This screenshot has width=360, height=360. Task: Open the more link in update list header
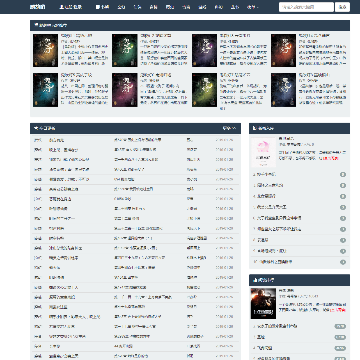[229, 128]
